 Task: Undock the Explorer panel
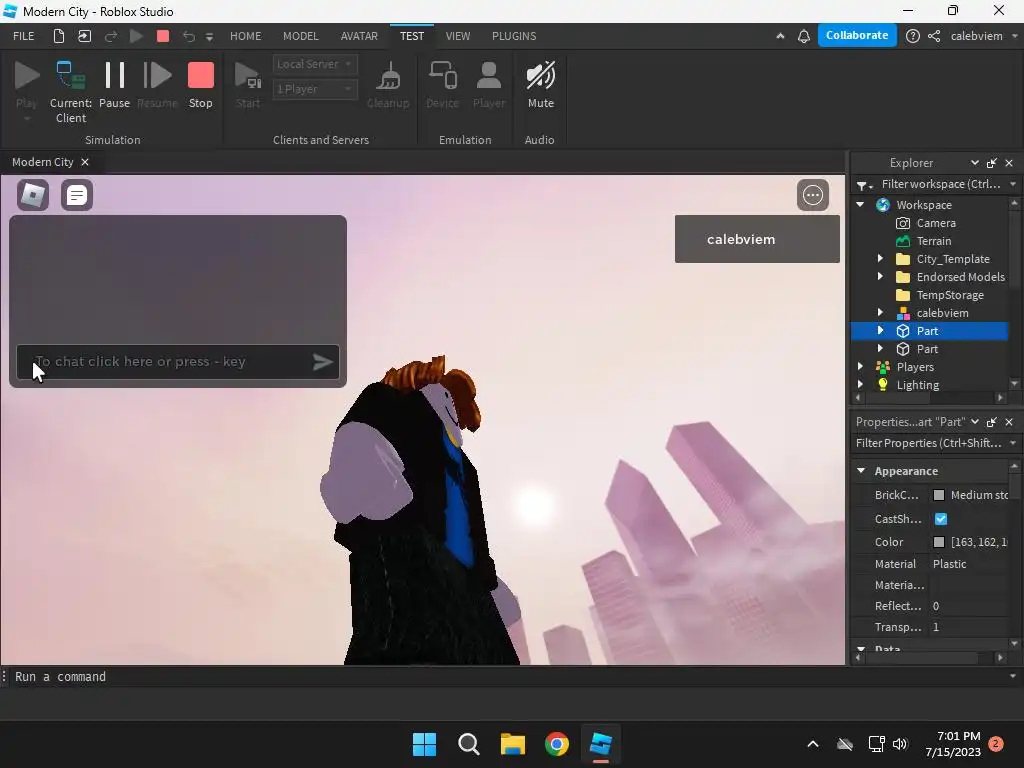tap(991, 163)
